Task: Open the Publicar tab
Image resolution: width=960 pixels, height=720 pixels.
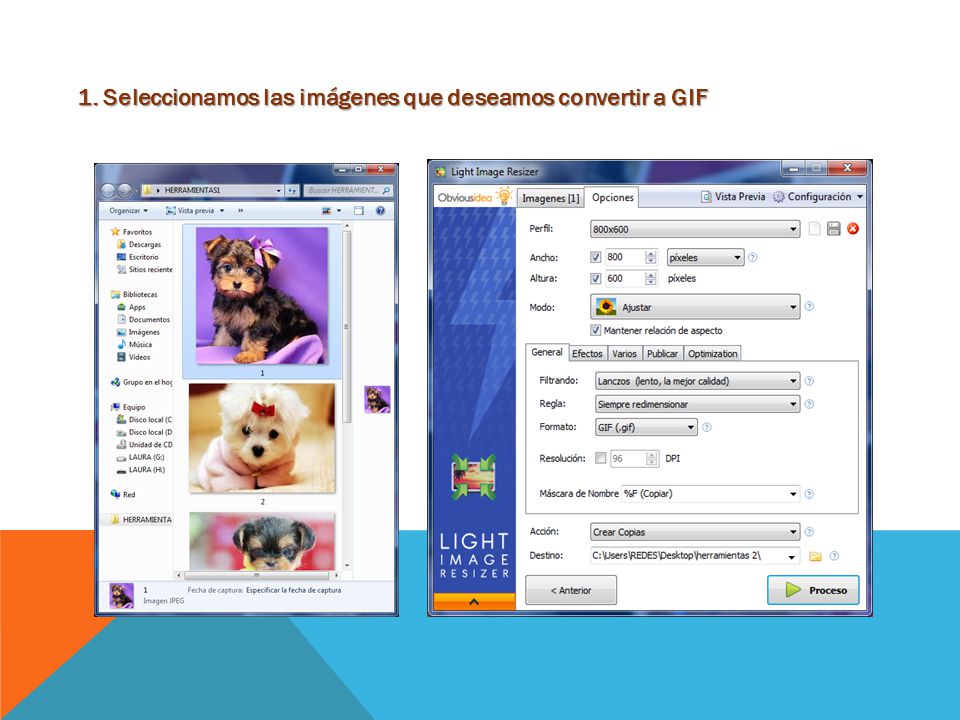Action: pos(662,354)
